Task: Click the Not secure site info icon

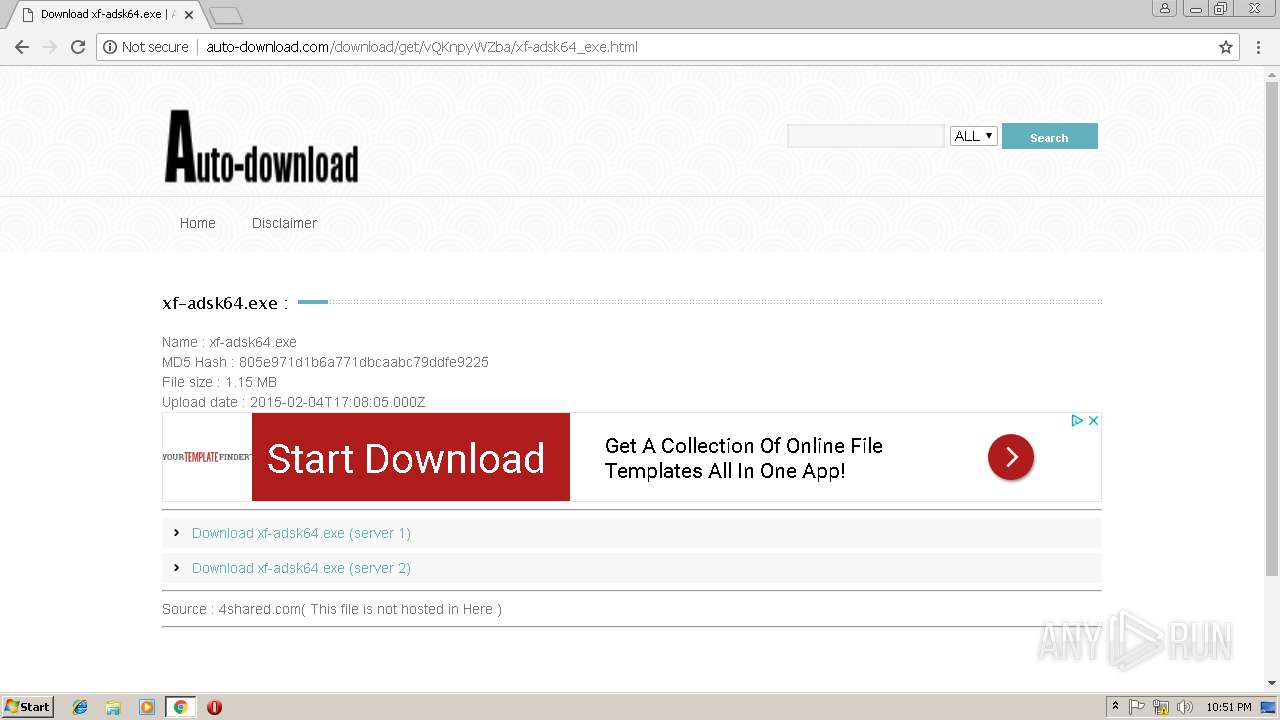Action: (x=110, y=47)
